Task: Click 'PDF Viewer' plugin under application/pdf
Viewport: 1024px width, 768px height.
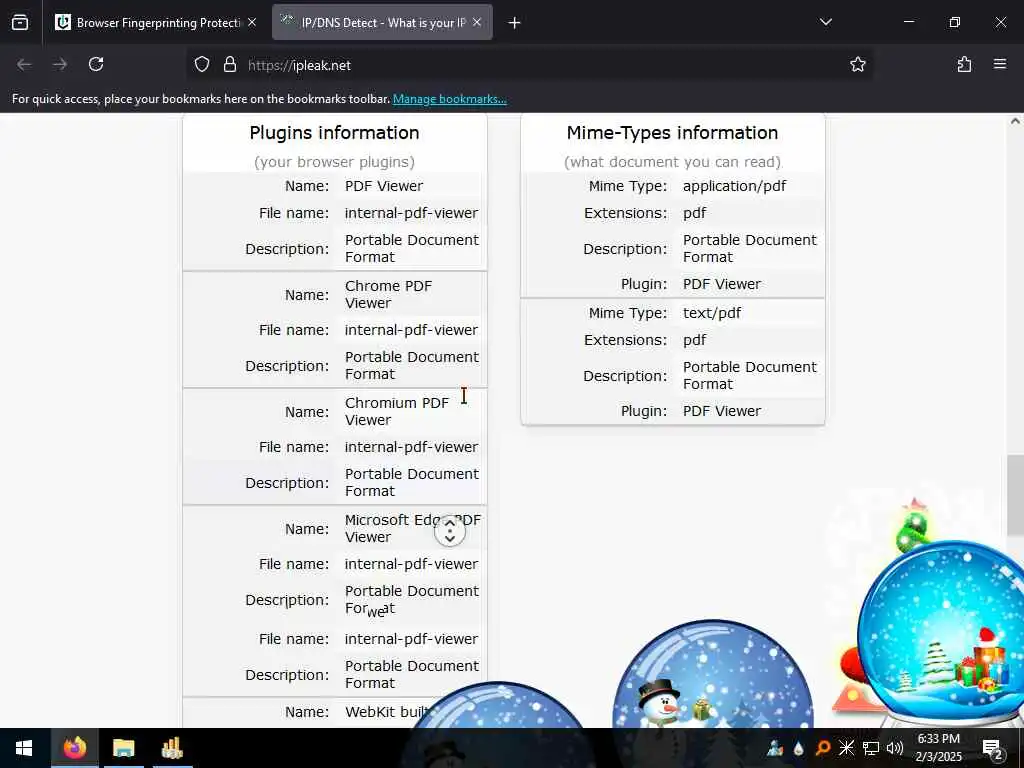Action: 722,284
